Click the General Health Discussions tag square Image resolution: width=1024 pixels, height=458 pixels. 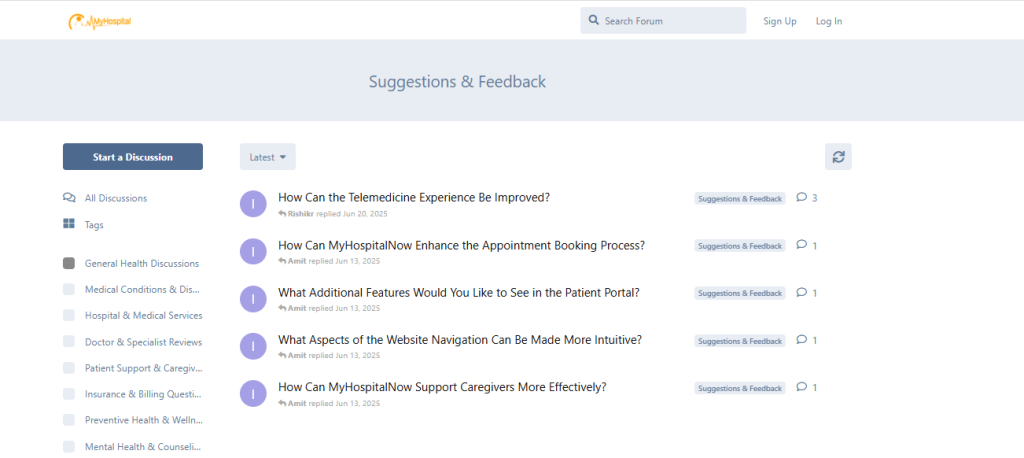(x=69, y=263)
